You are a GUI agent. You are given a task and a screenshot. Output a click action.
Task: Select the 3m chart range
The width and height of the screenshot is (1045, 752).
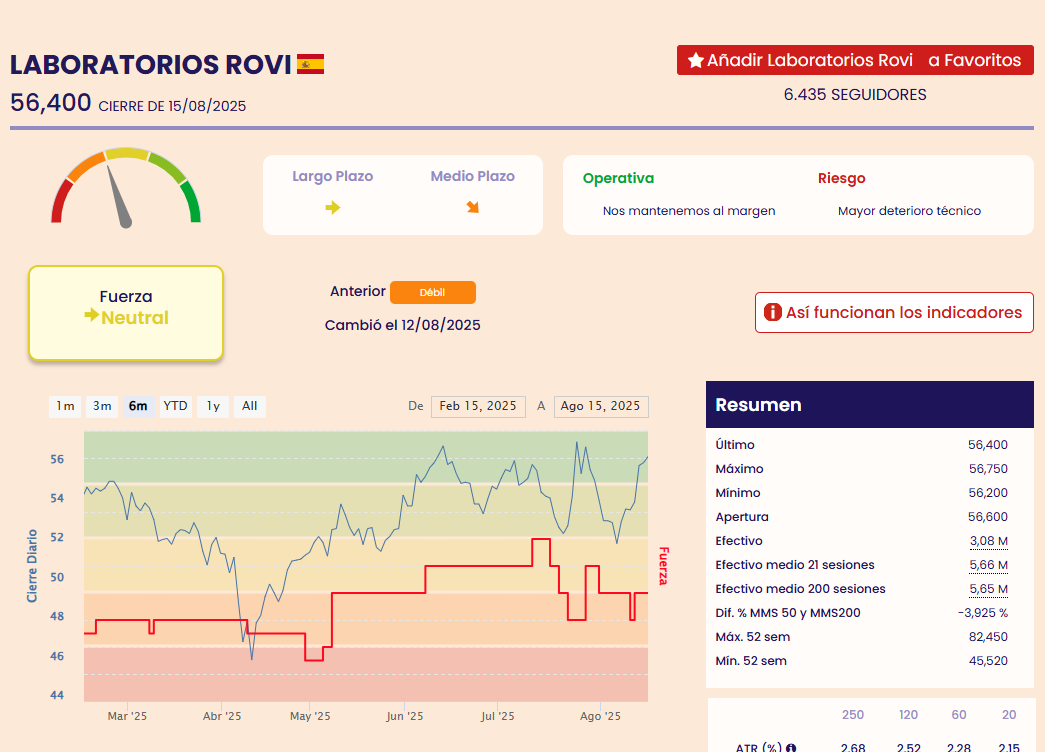102,406
